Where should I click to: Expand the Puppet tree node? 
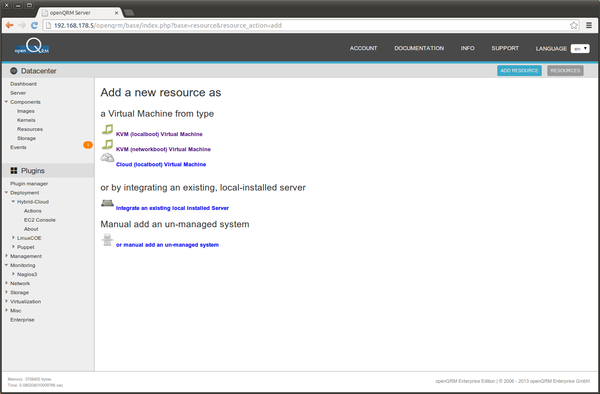point(13,247)
